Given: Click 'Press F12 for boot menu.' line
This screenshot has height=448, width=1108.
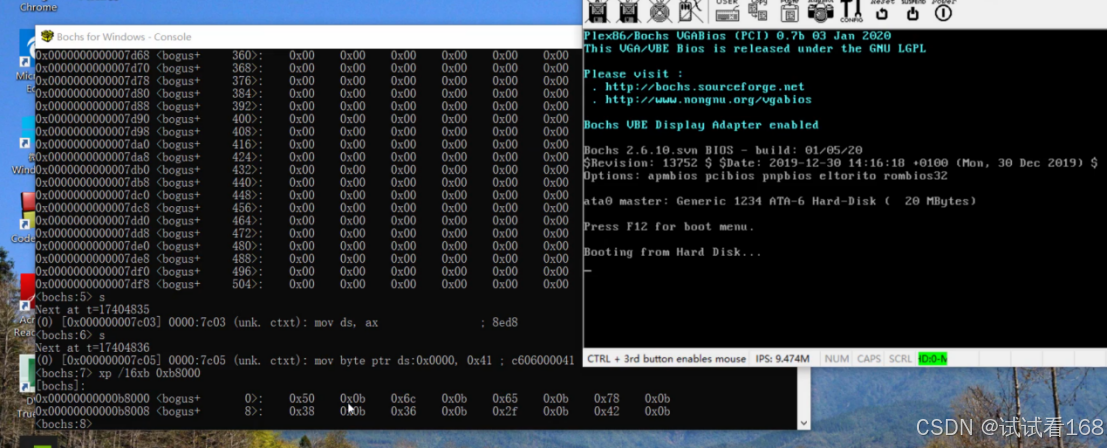Looking at the screenshot, I should point(668,227).
